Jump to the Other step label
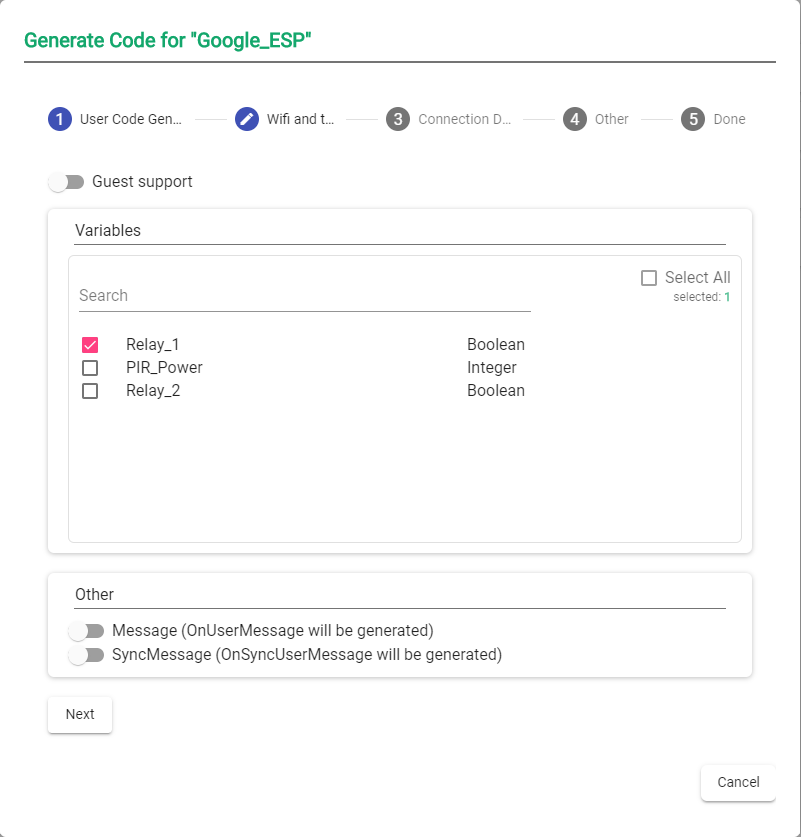 pyautogui.click(x=612, y=119)
